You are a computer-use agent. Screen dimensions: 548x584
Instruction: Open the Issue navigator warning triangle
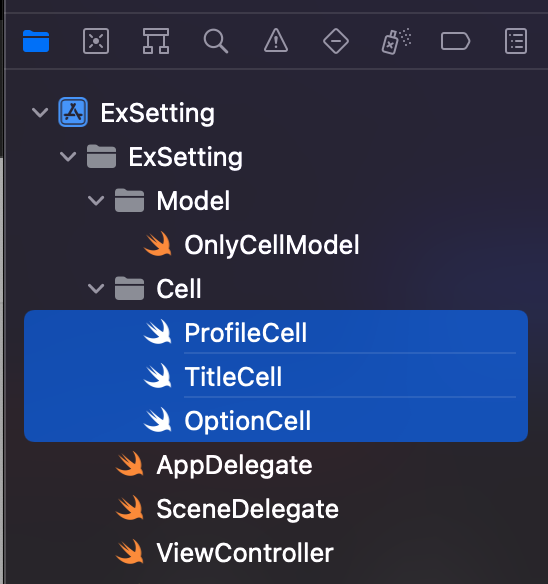click(276, 40)
